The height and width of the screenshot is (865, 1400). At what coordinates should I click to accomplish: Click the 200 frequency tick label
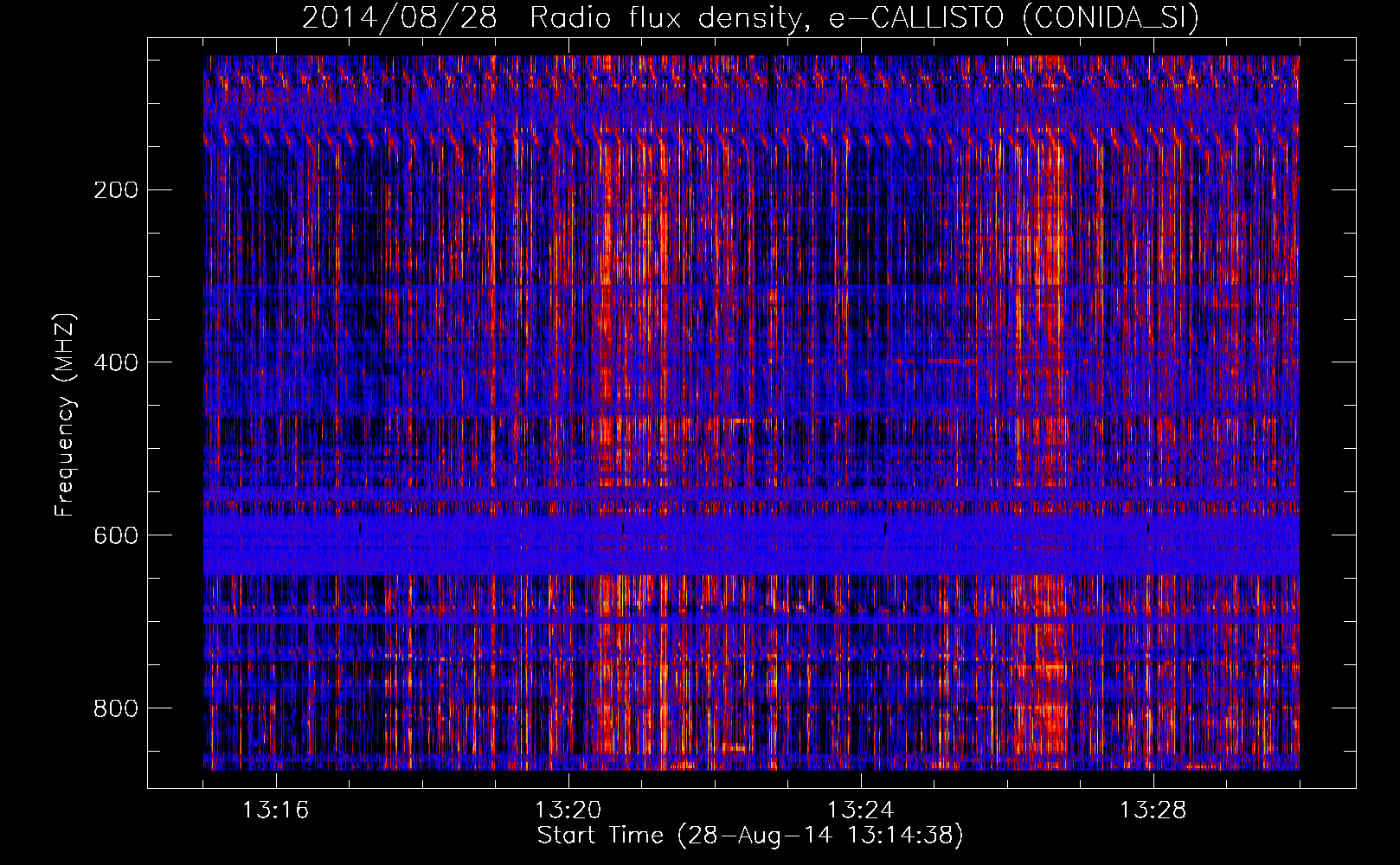tap(116, 190)
